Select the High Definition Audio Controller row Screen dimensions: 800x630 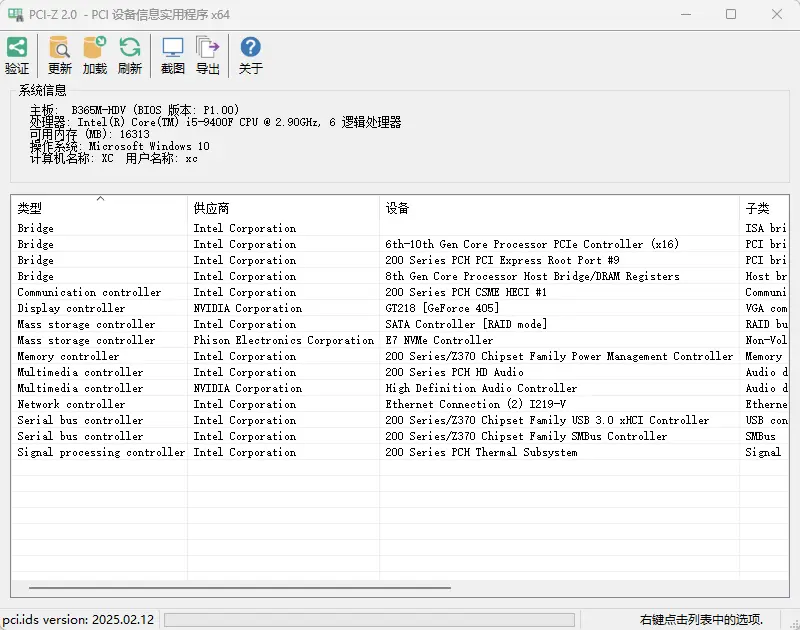[400, 388]
